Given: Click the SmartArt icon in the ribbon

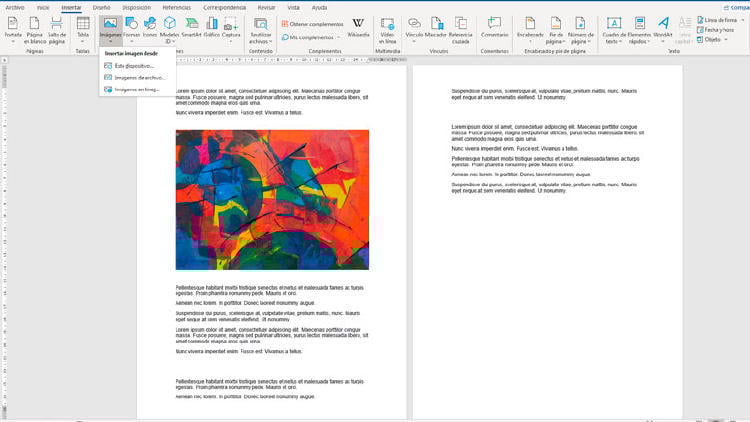Looking at the screenshot, I should click(x=190, y=26).
